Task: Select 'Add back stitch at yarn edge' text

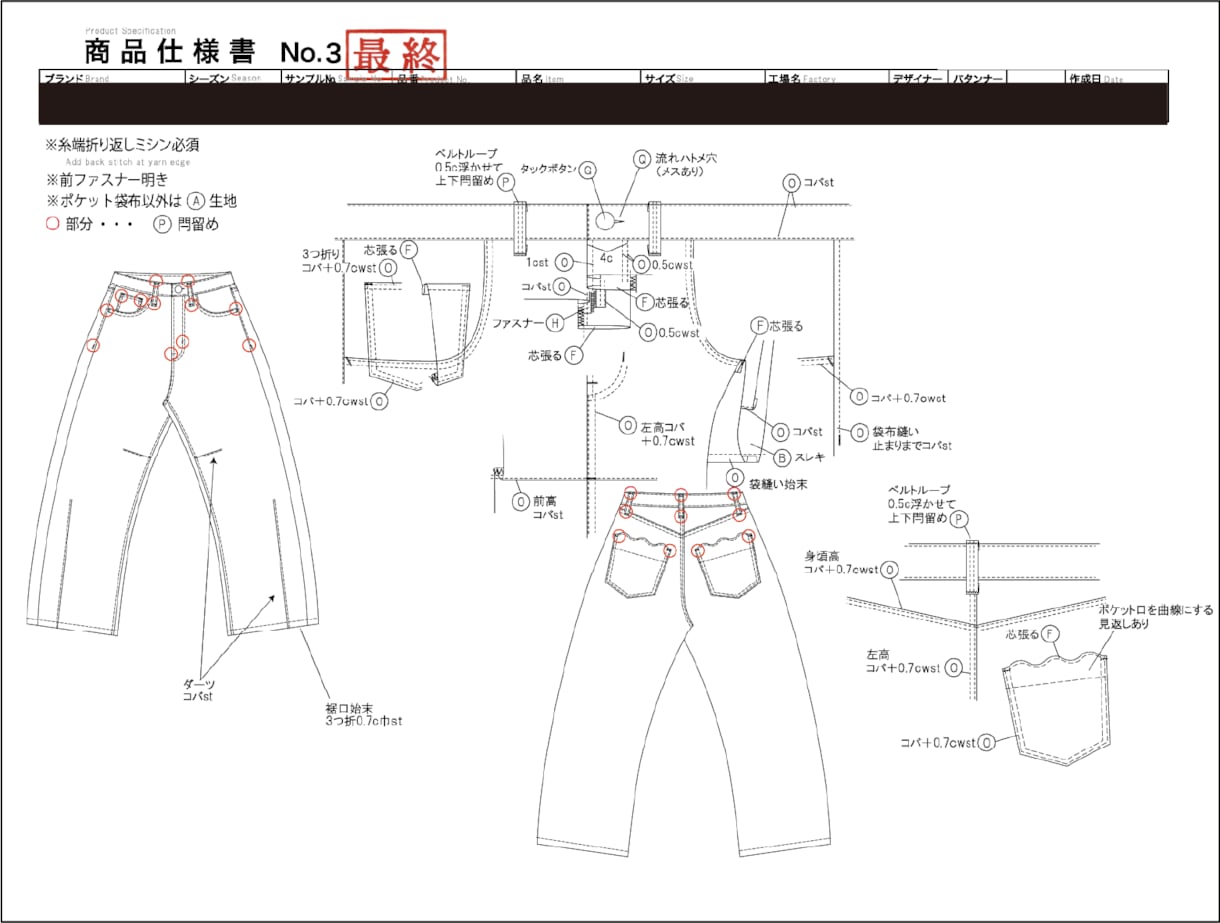Action: (127, 162)
